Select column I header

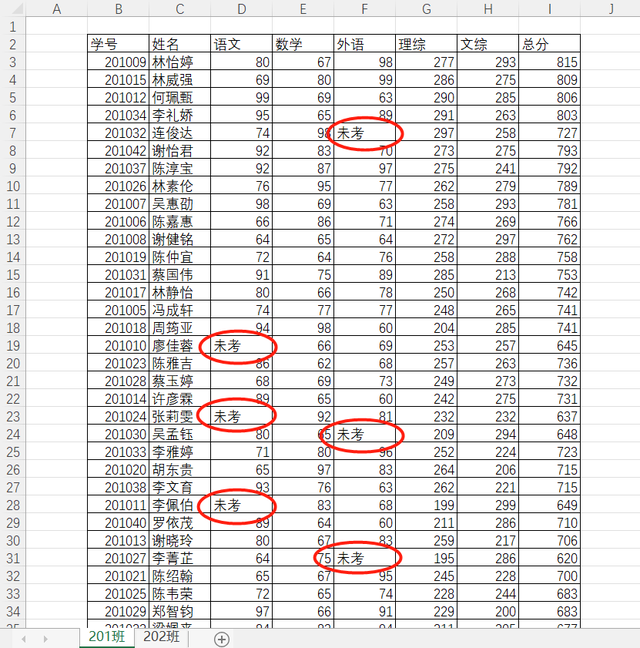pyautogui.click(x=550, y=9)
